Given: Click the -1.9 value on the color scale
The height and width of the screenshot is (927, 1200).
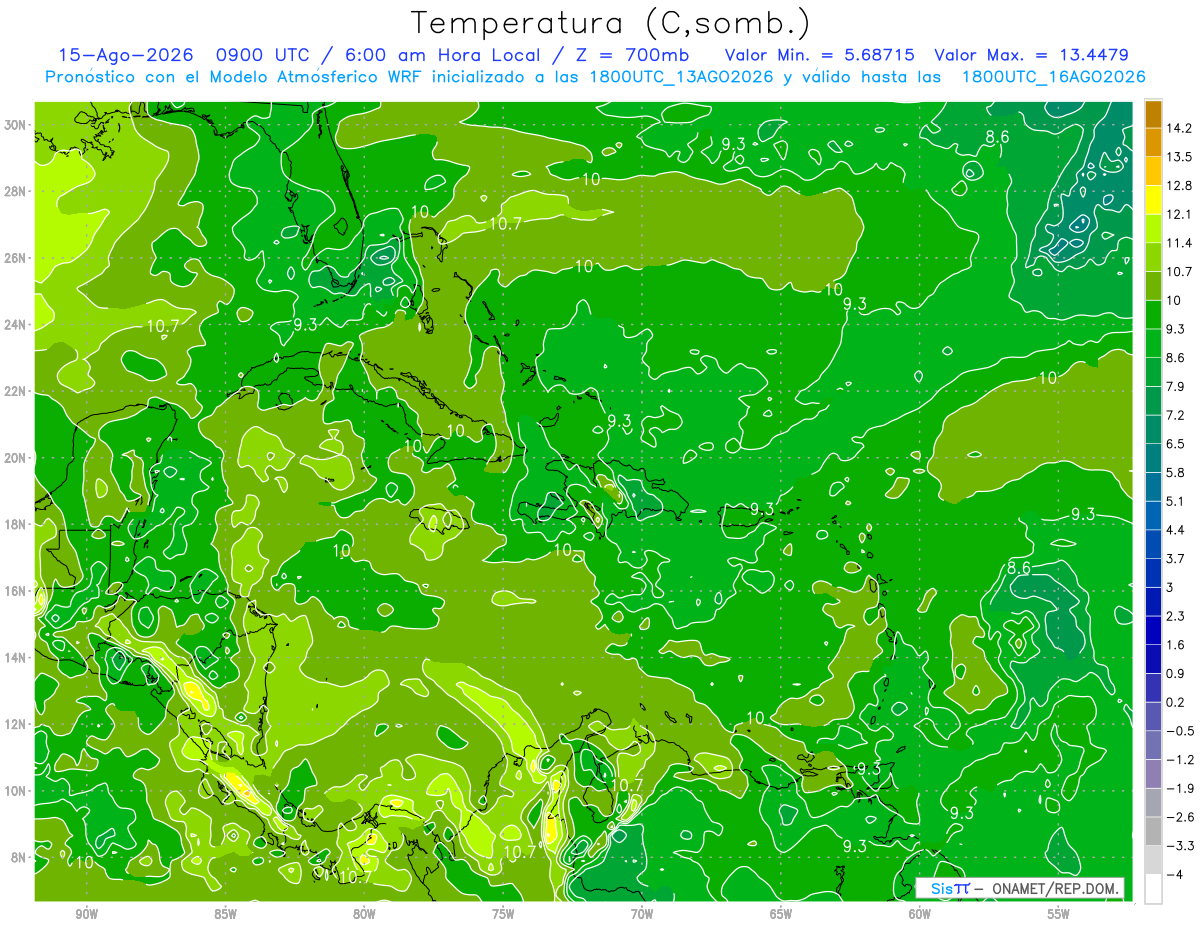Looking at the screenshot, I should coord(1180,788).
